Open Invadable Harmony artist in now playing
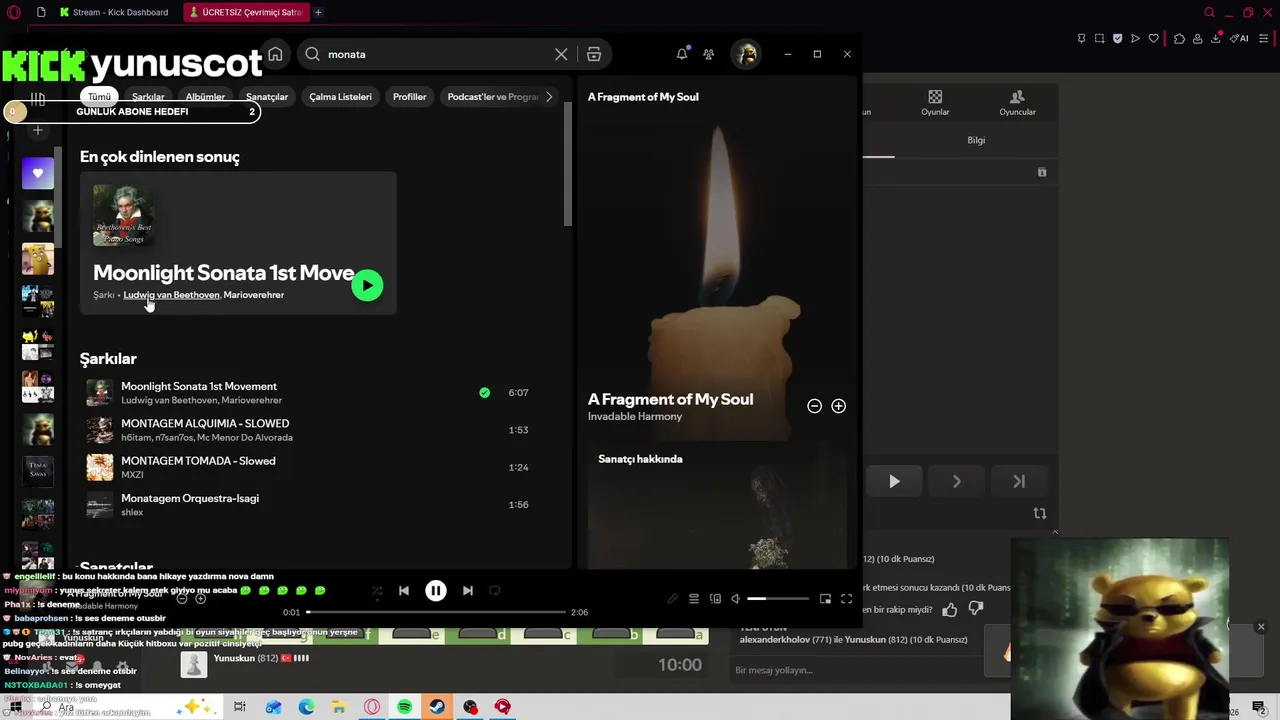Viewport: 1280px width, 720px height. point(635,417)
